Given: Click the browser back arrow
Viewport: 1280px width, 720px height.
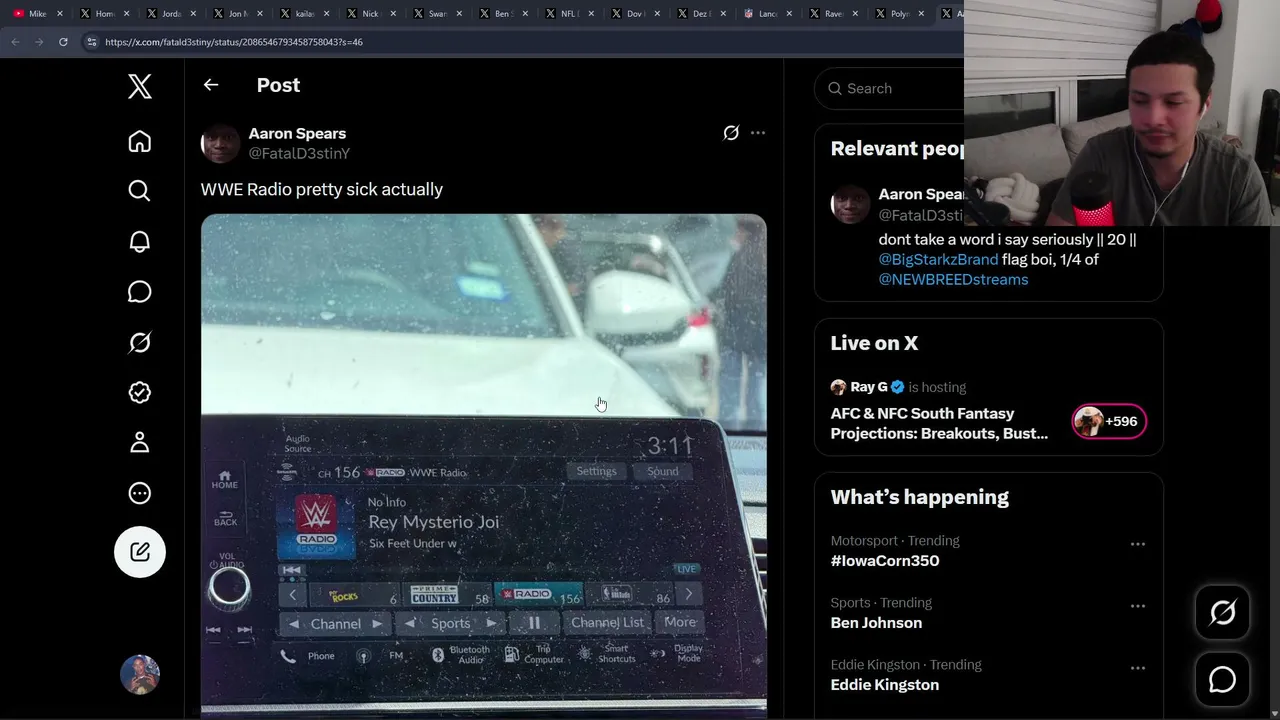Looking at the screenshot, I should pos(15,42).
